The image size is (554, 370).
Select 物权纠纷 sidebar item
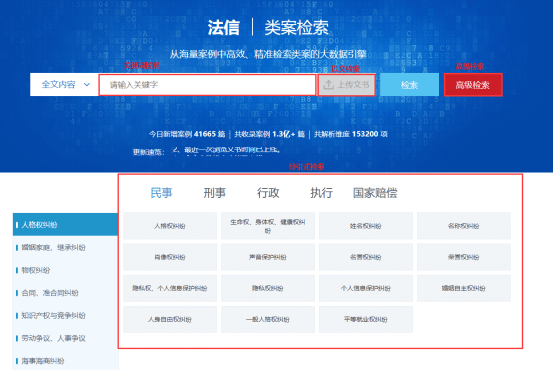tap(65, 270)
